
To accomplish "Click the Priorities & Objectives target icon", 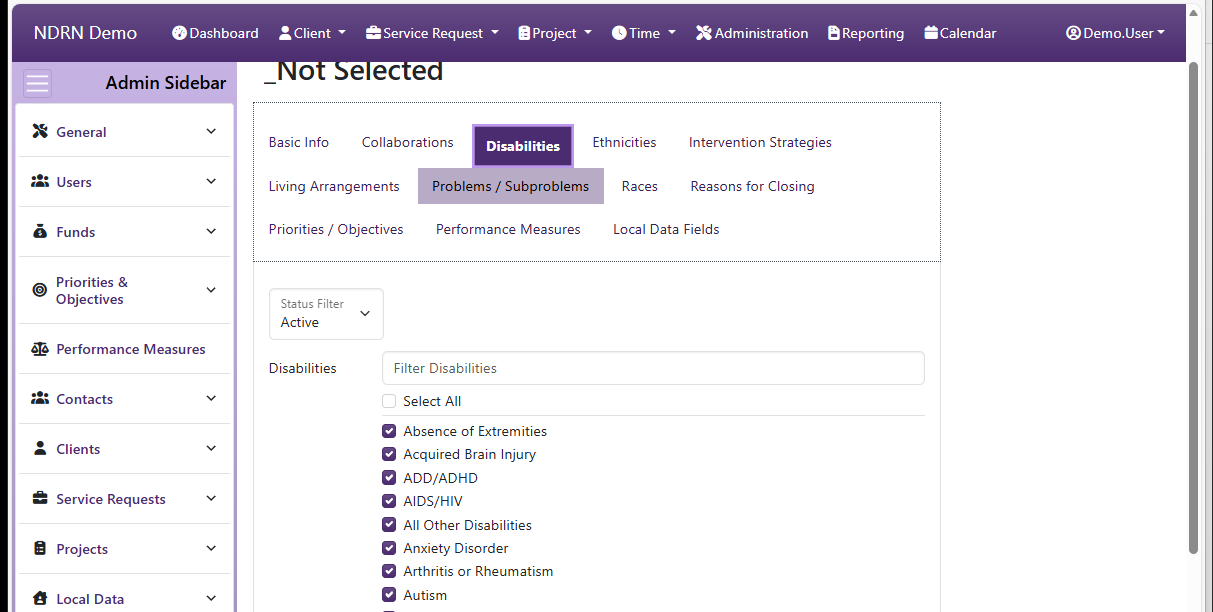I will [x=40, y=290].
